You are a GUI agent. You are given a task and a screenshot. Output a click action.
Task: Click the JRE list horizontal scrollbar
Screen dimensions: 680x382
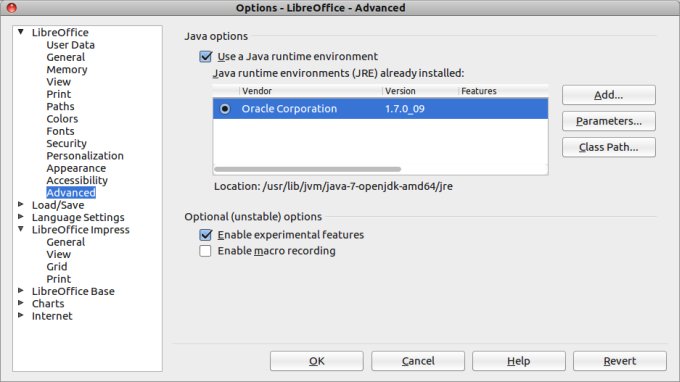point(307,169)
